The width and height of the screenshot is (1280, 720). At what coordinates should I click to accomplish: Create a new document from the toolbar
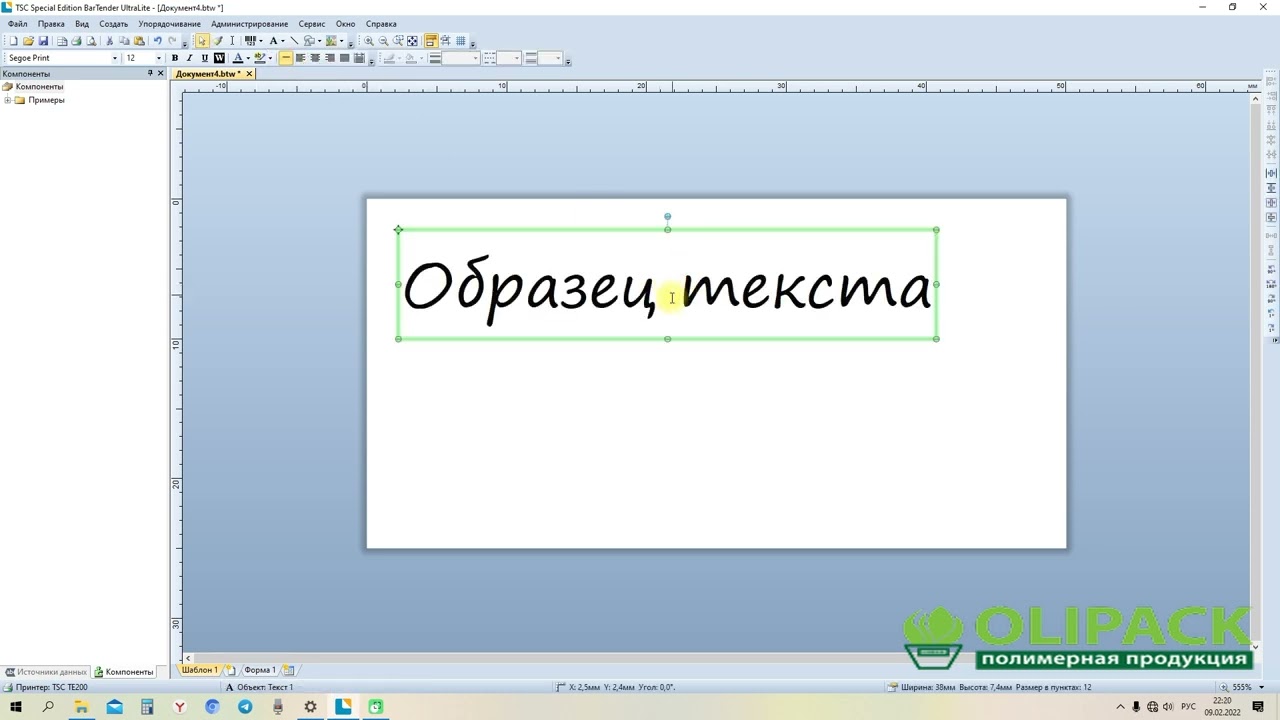pos(13,41)
